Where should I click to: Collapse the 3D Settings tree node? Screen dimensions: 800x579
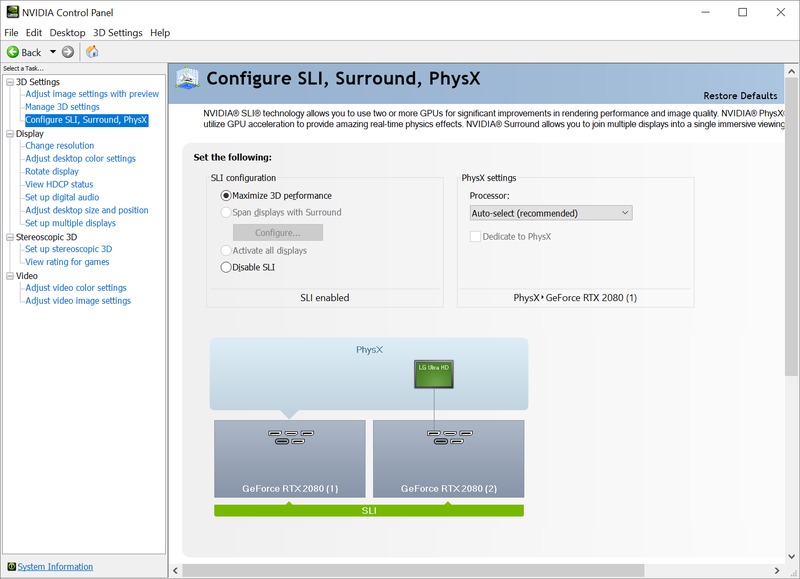pos(9,82)
